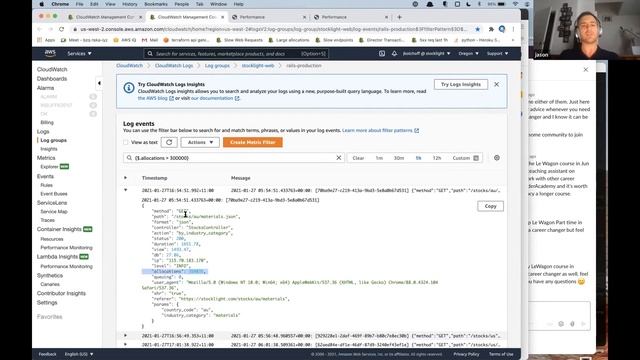Switch to the first Performance browser tab
640x360 pixels.
[x=269, y=17]
